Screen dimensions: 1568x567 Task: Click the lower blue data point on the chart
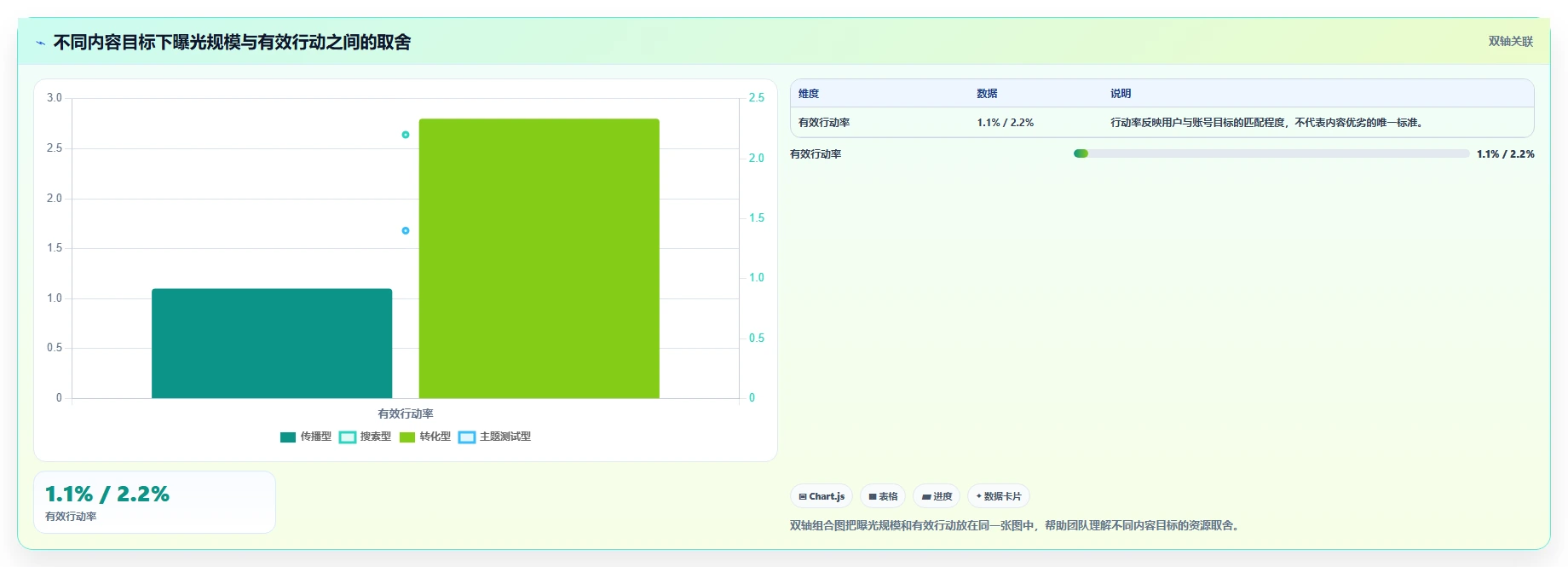pos(406,231)
